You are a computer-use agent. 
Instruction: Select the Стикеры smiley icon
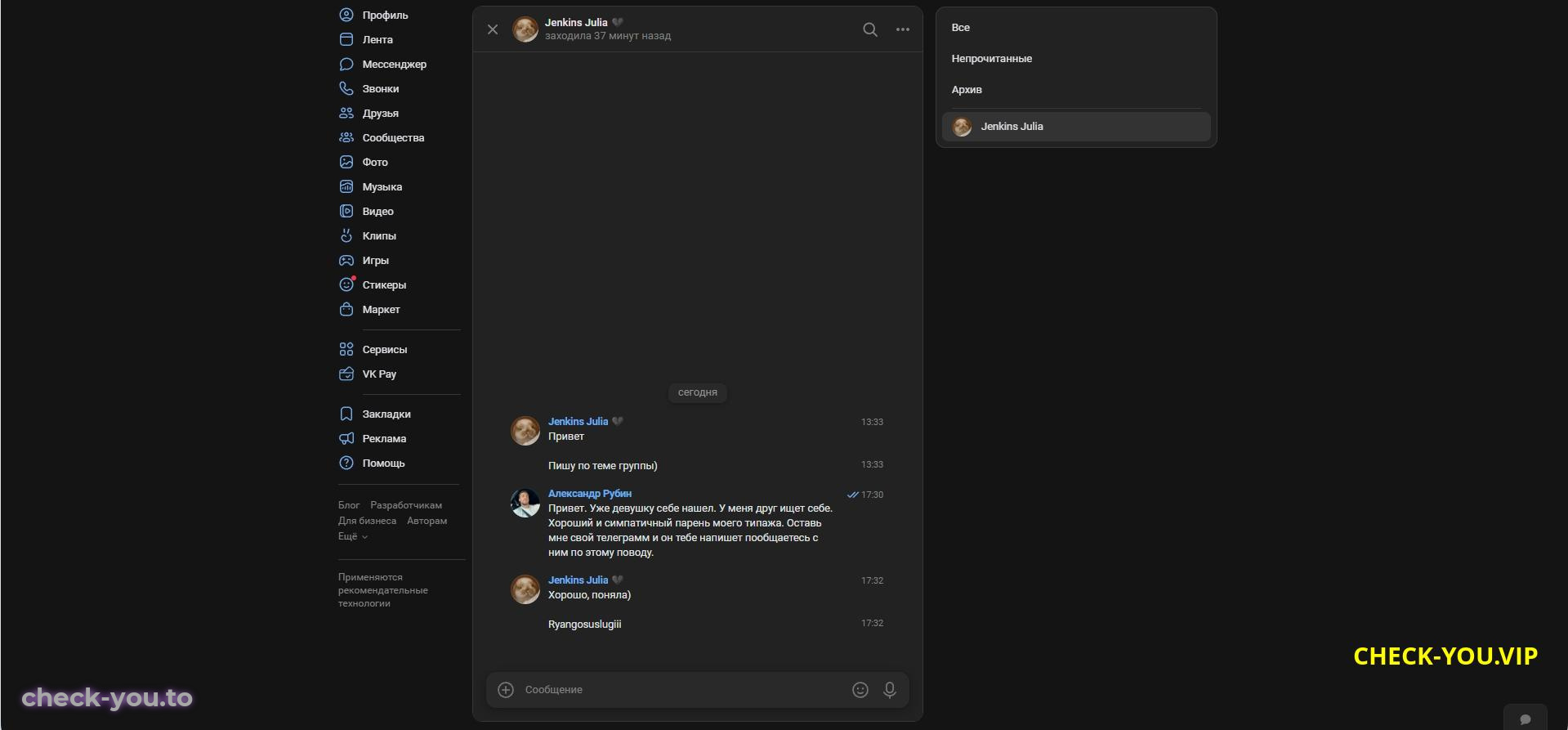tap(346, 284)
